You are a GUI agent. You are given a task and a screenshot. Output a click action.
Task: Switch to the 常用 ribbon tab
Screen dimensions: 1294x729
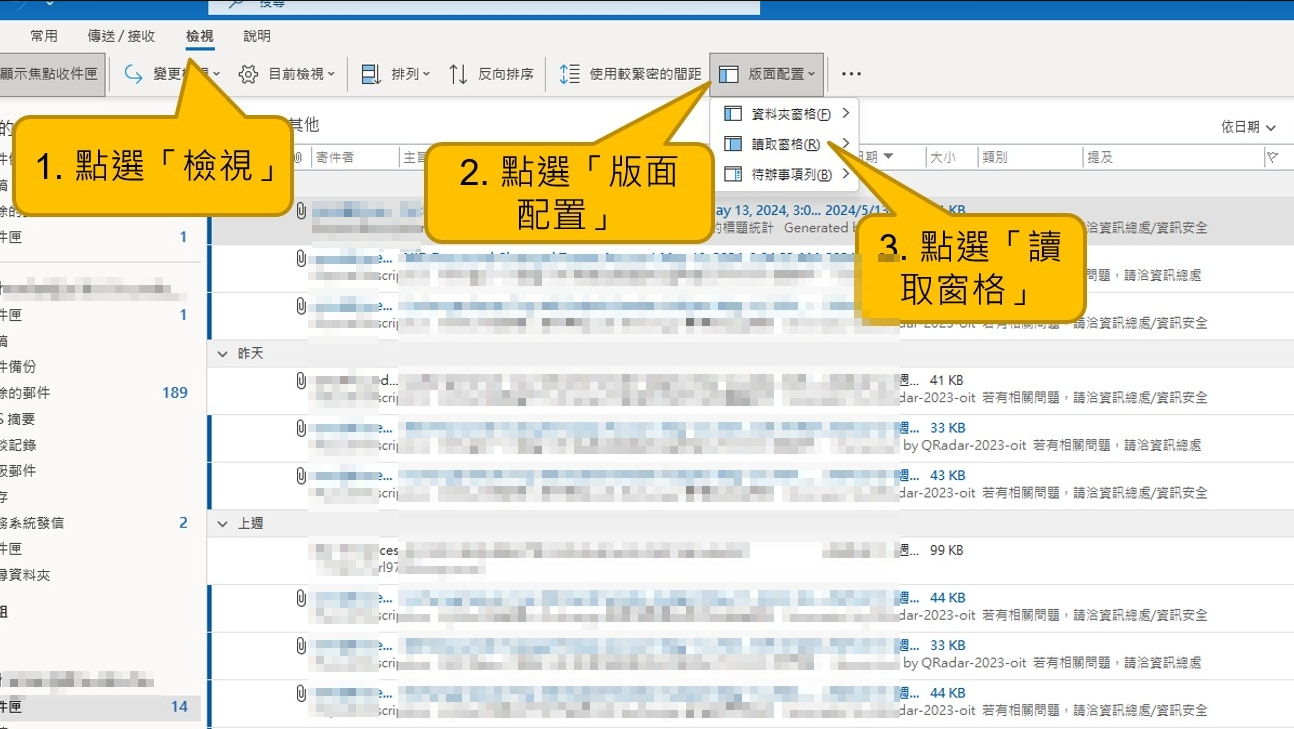coord(44,36)
